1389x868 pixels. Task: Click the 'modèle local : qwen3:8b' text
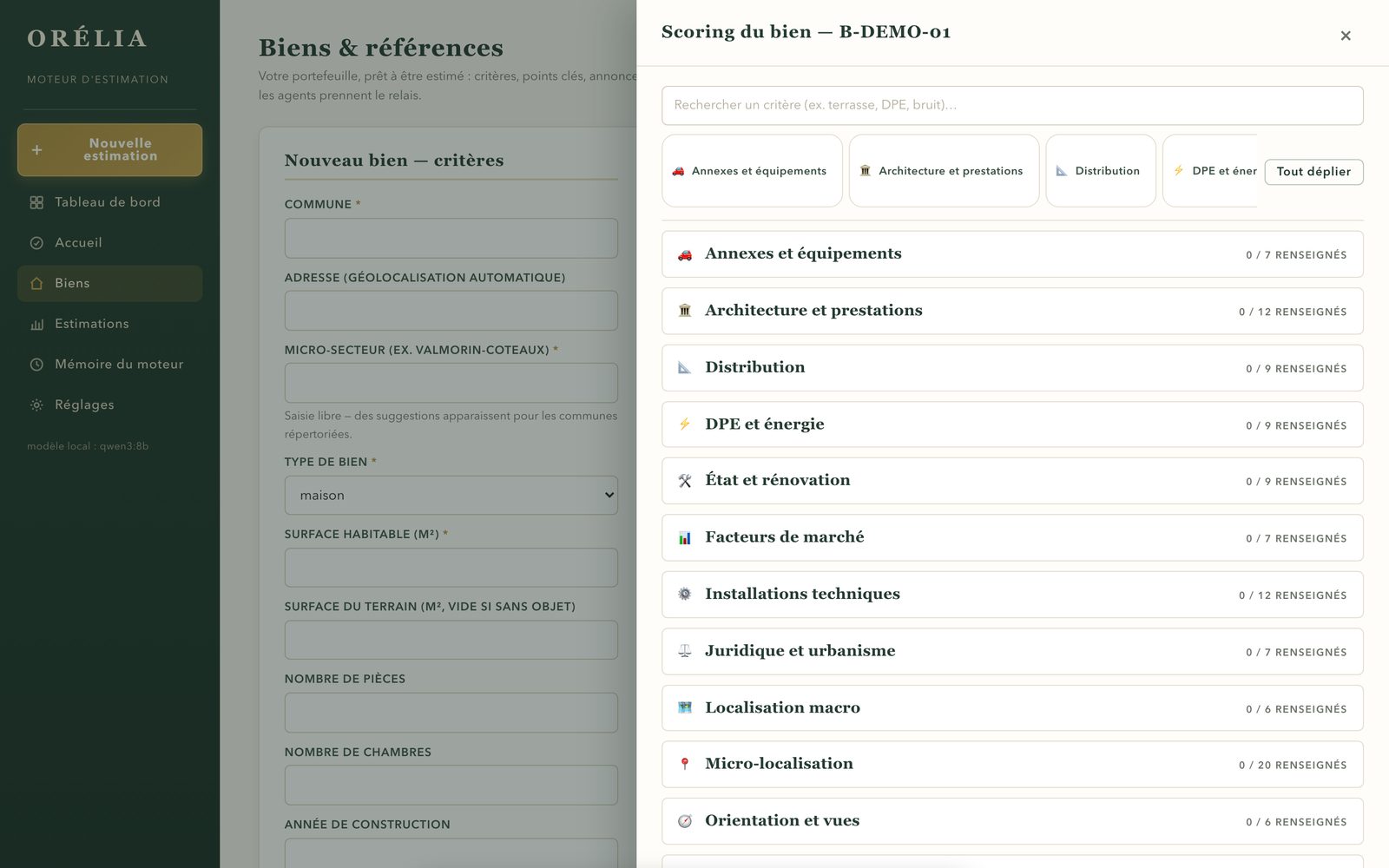tap(88, 446)
